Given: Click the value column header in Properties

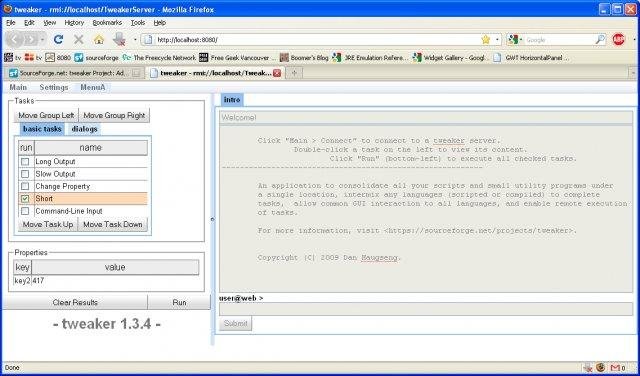Looking at the screenshot, I should point(115,267).
